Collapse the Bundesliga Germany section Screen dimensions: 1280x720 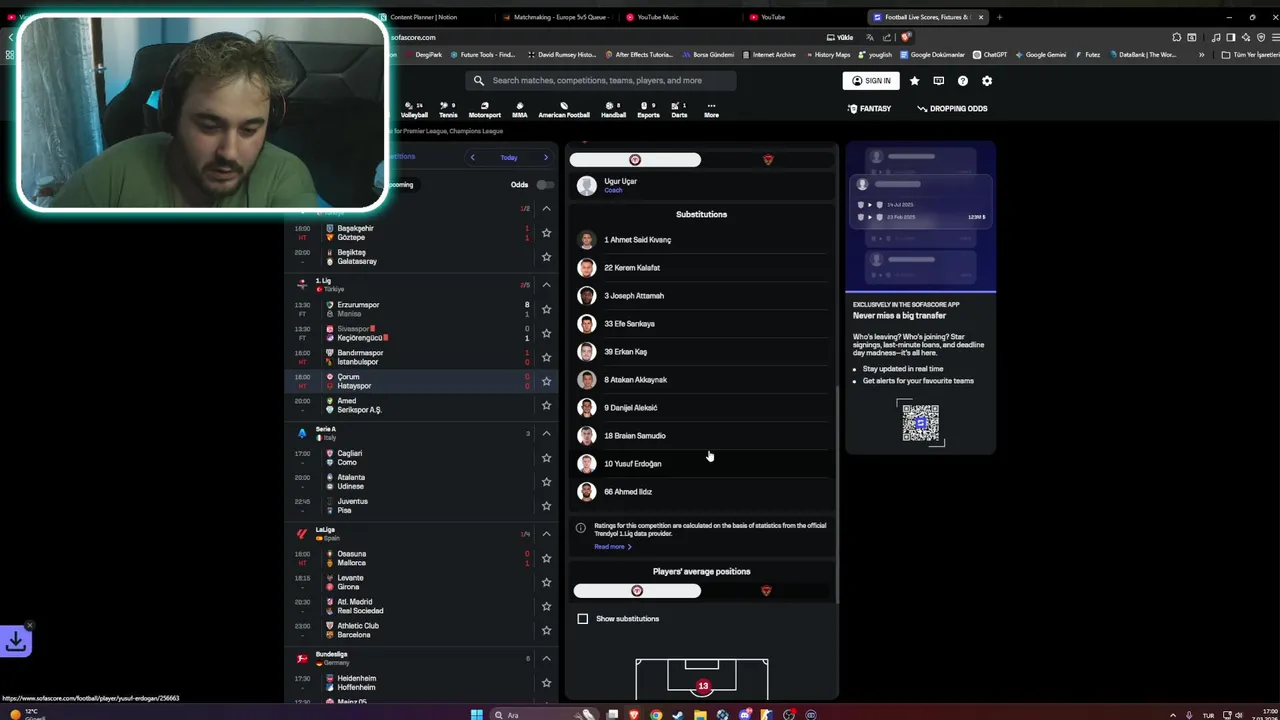(x=546, y=658)
